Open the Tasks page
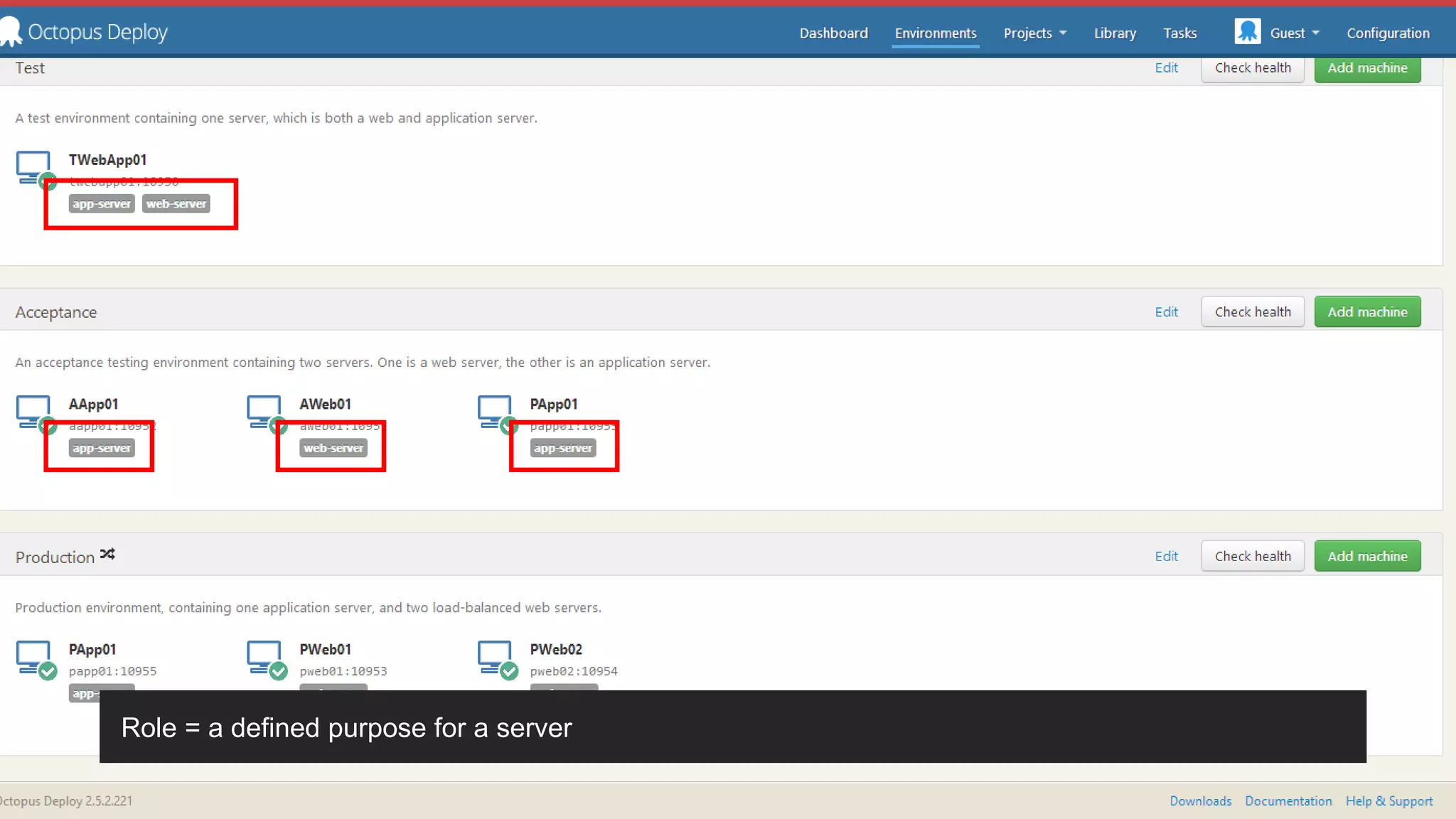The image size is (1456, 819). point(1179,33)
